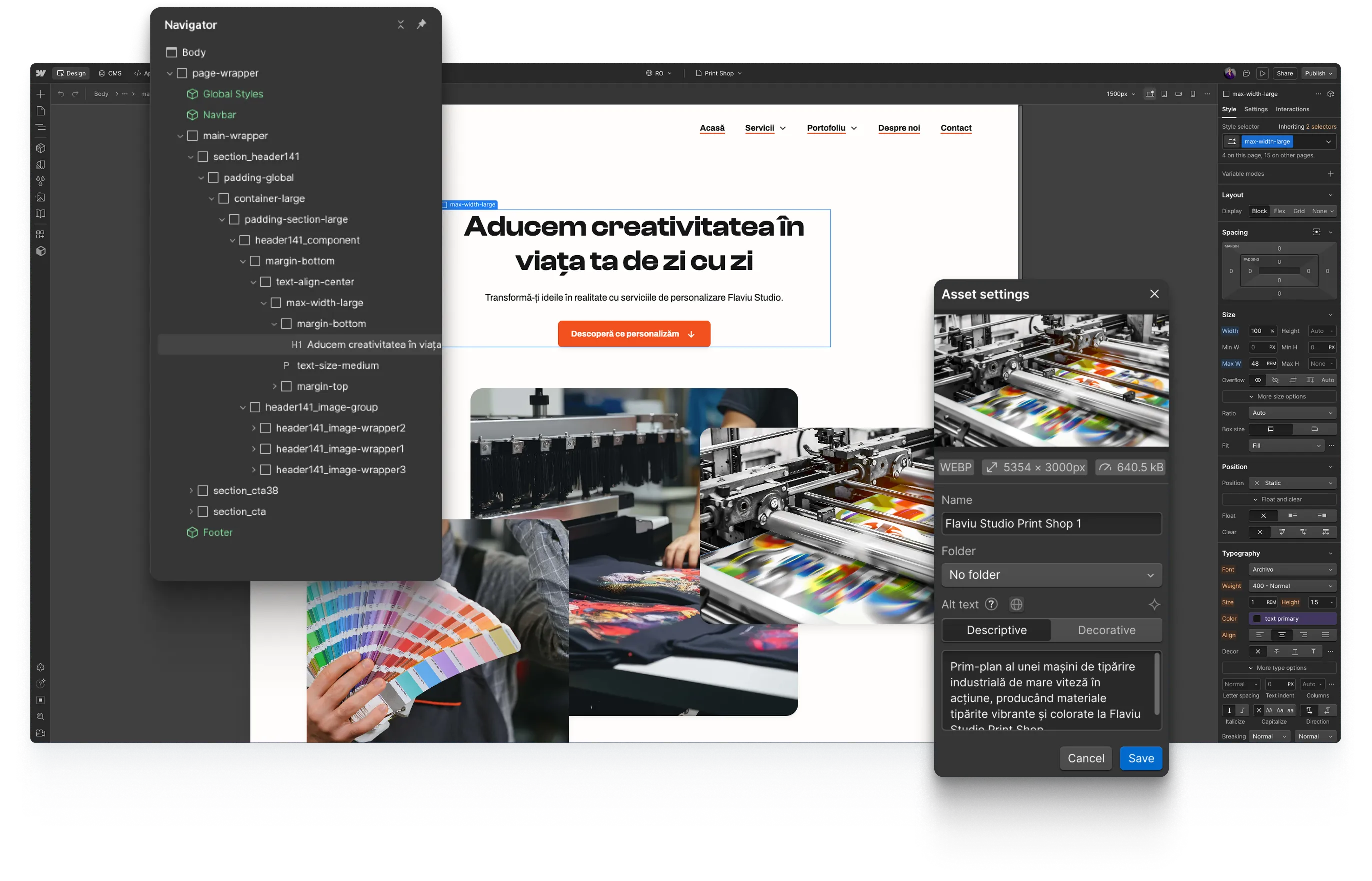Open the Publish dropdown

point(1318,74)
